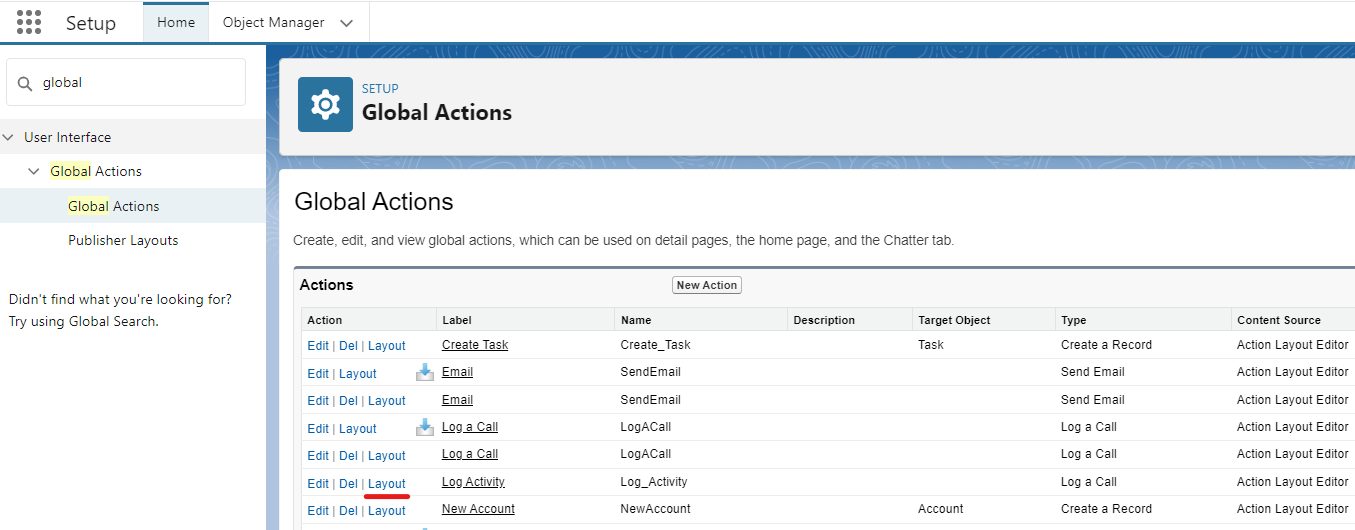Edit the Create Task action
The height and width of the screenshot is (530, 1355).
click(x=318, y=346)
